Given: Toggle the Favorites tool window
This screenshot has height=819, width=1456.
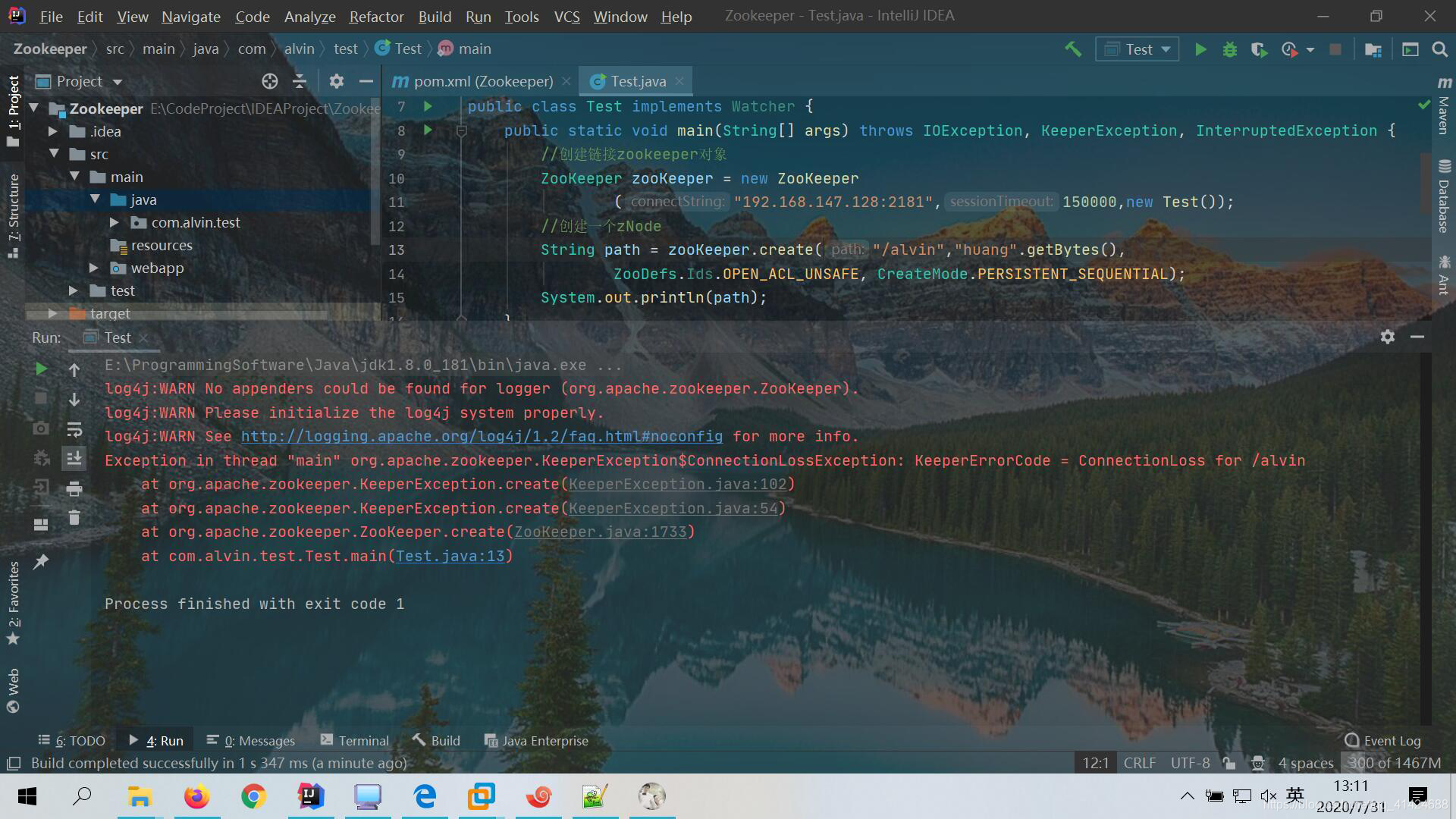Looking at the screenshot, I should pyautogui.click(x=13, y=602).
